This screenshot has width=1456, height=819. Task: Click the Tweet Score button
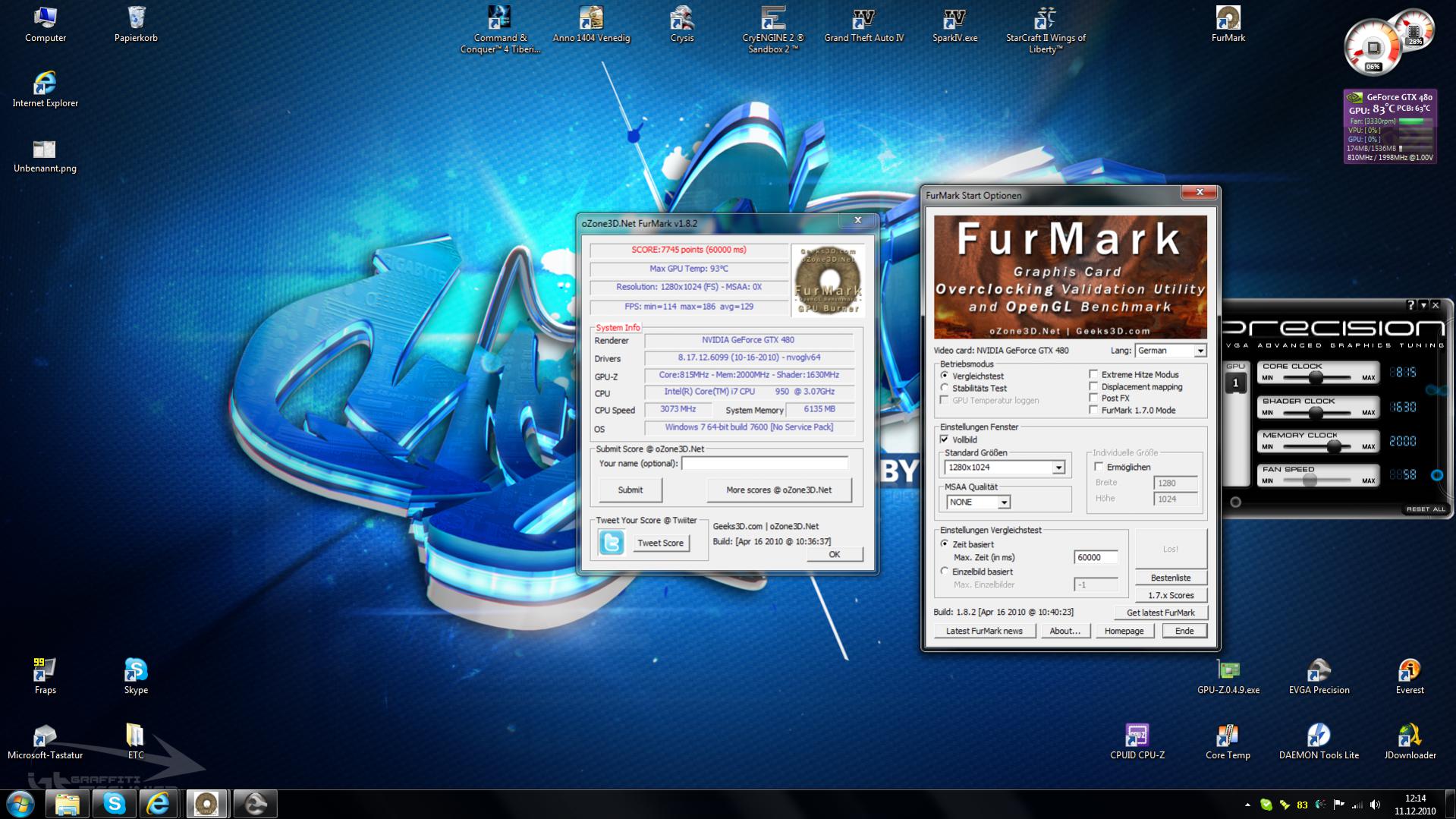(660, 543)
